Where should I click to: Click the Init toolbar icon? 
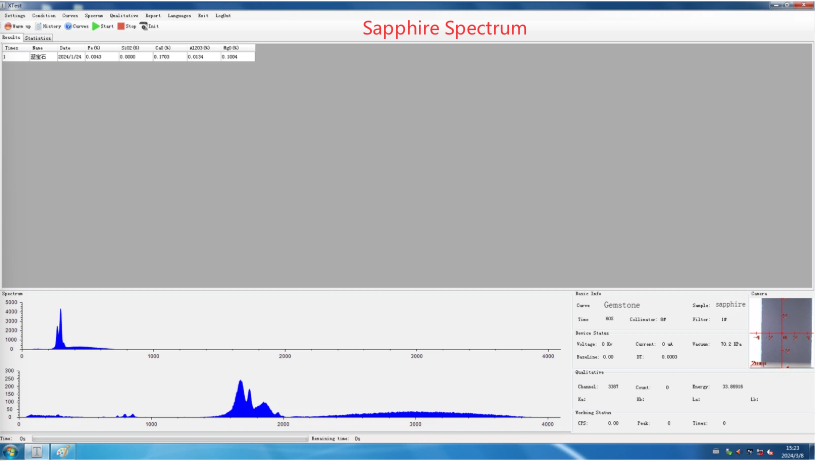point(150,26)
